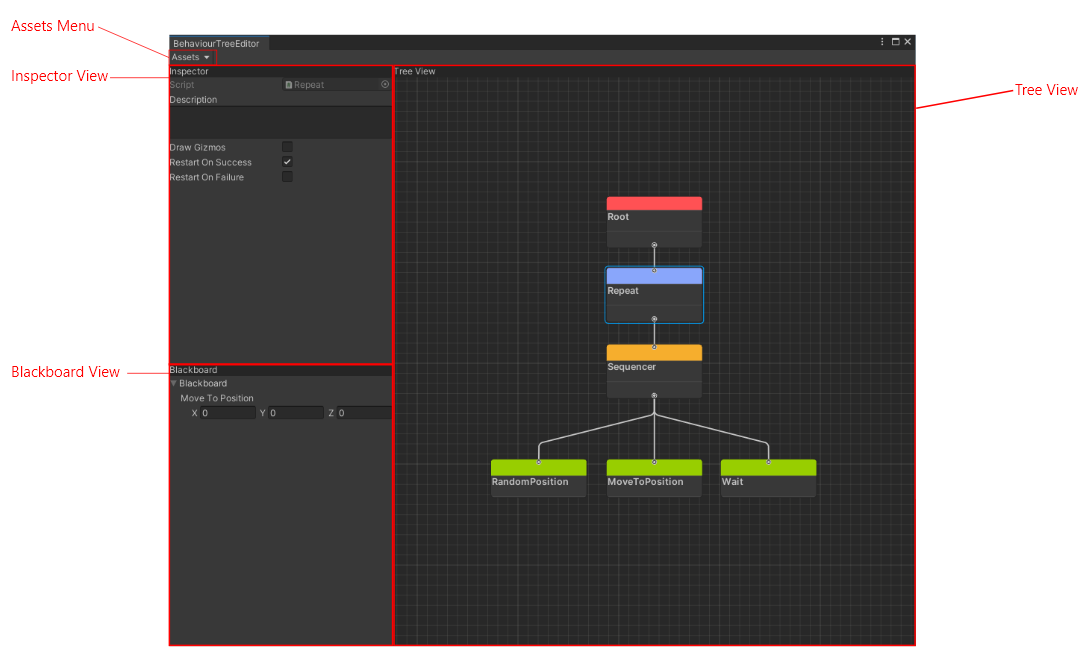Switch to the BehaviourTreeEditor tab
Screen dimensions: 1090x668
217,42
